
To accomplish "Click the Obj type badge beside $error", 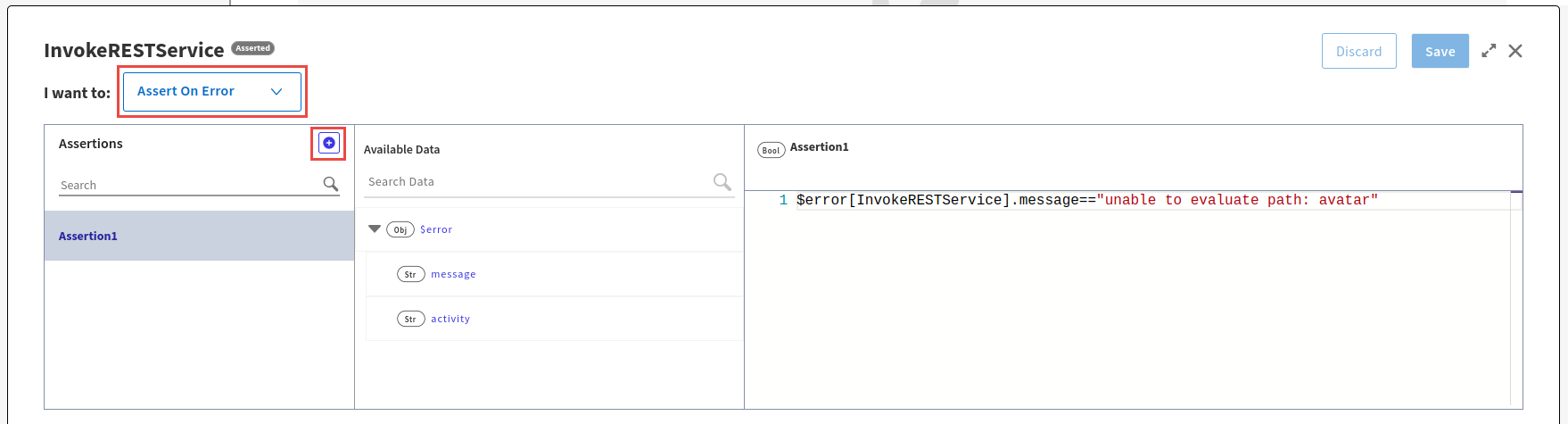I will (x=400, y=229).
